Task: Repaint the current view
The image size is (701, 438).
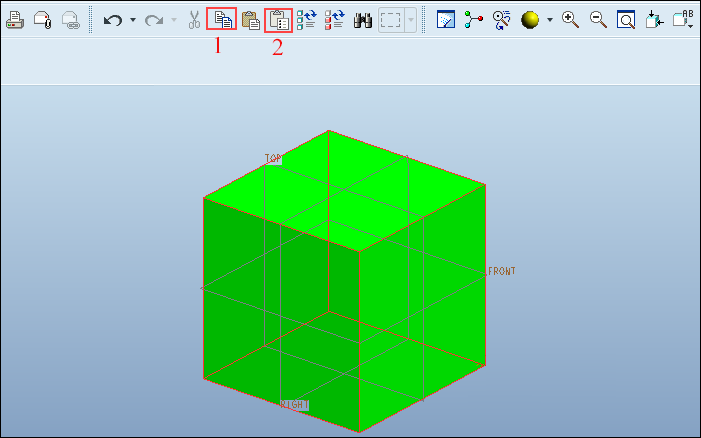Action: [446, 20]
